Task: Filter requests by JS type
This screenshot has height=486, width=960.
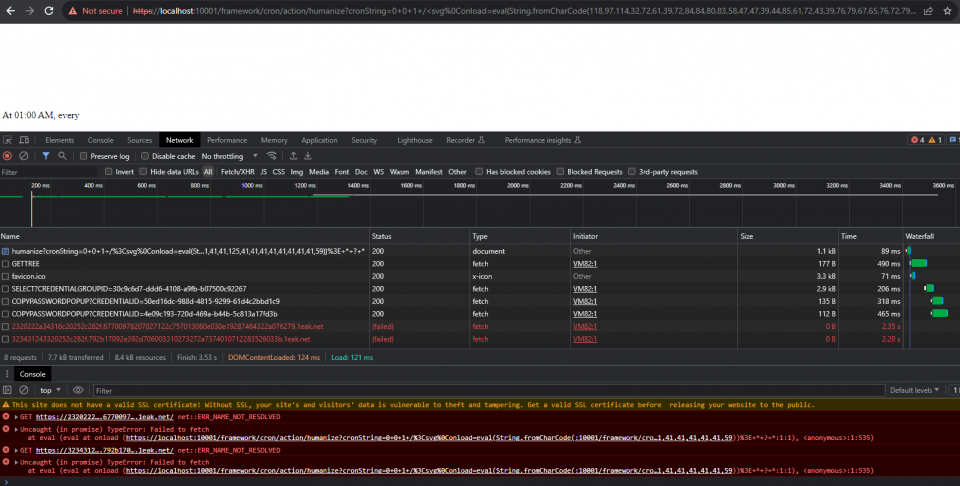Action: (263, 172)
